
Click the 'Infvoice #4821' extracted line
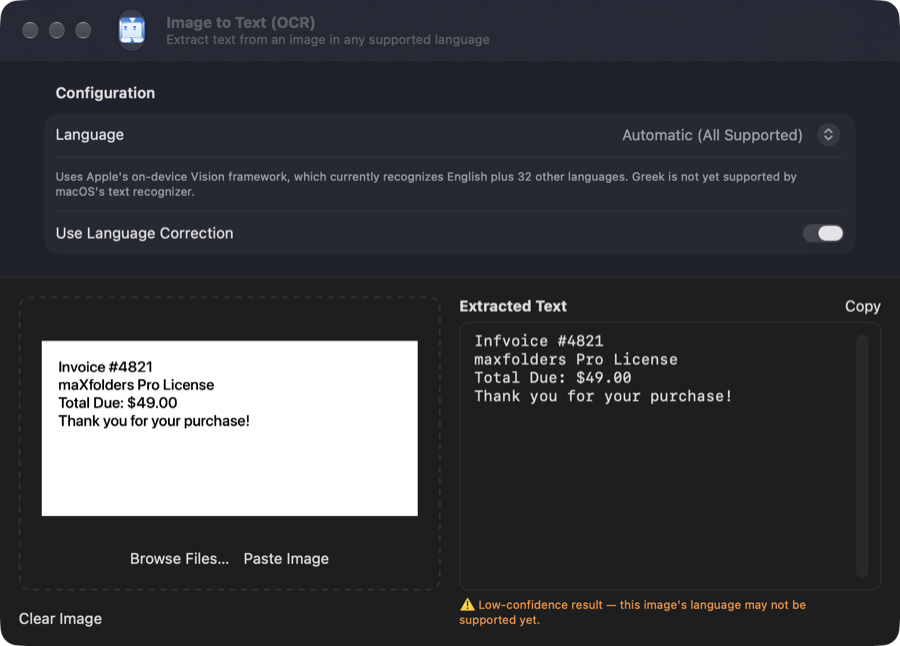(x=538, y=341)
